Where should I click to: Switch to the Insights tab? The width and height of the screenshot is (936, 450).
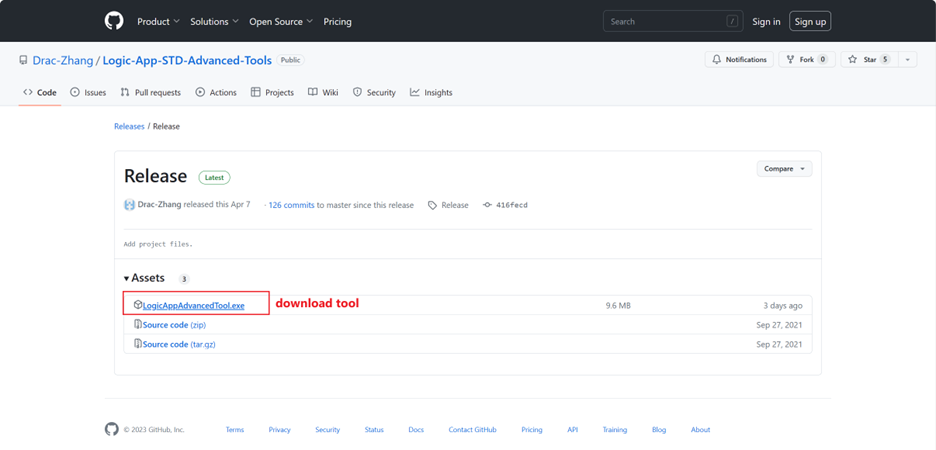(431, 93)
